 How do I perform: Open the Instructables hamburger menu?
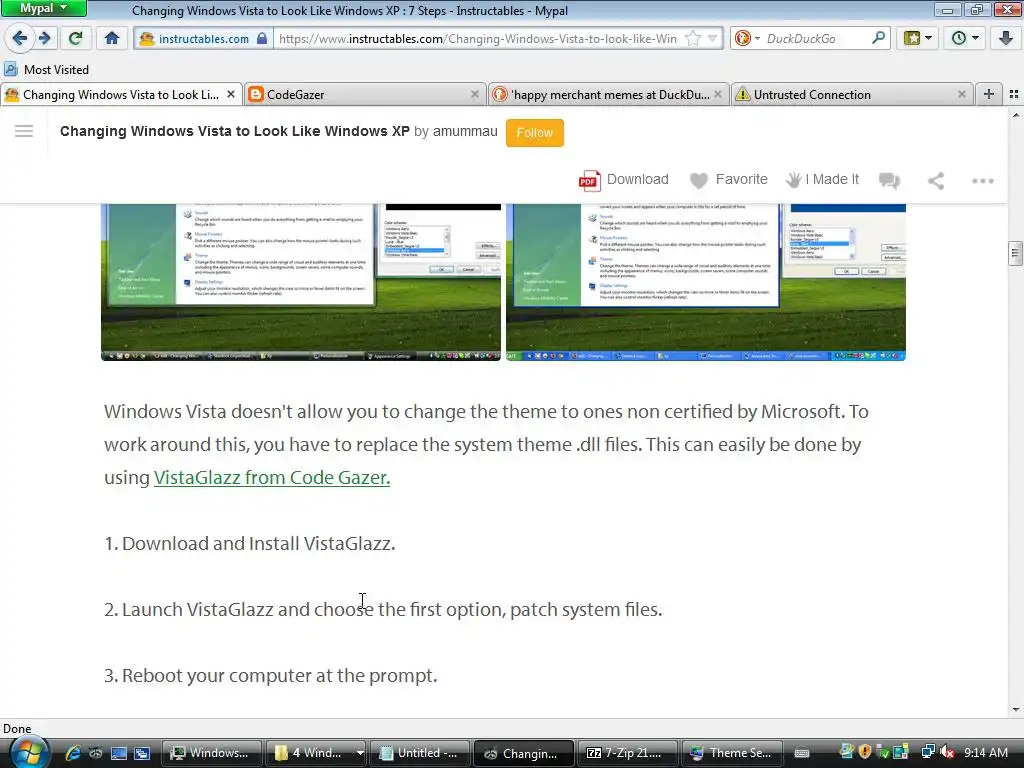[x=24, y=131]
